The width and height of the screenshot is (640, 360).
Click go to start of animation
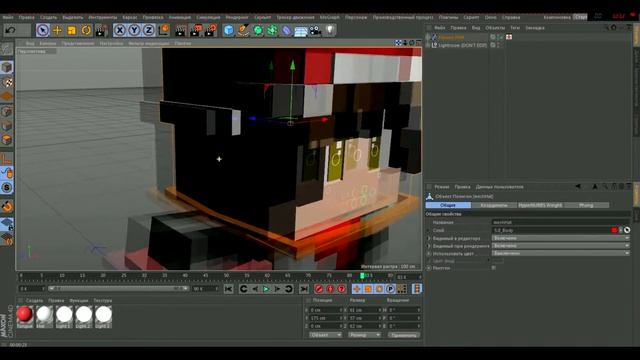pos(229,289)
